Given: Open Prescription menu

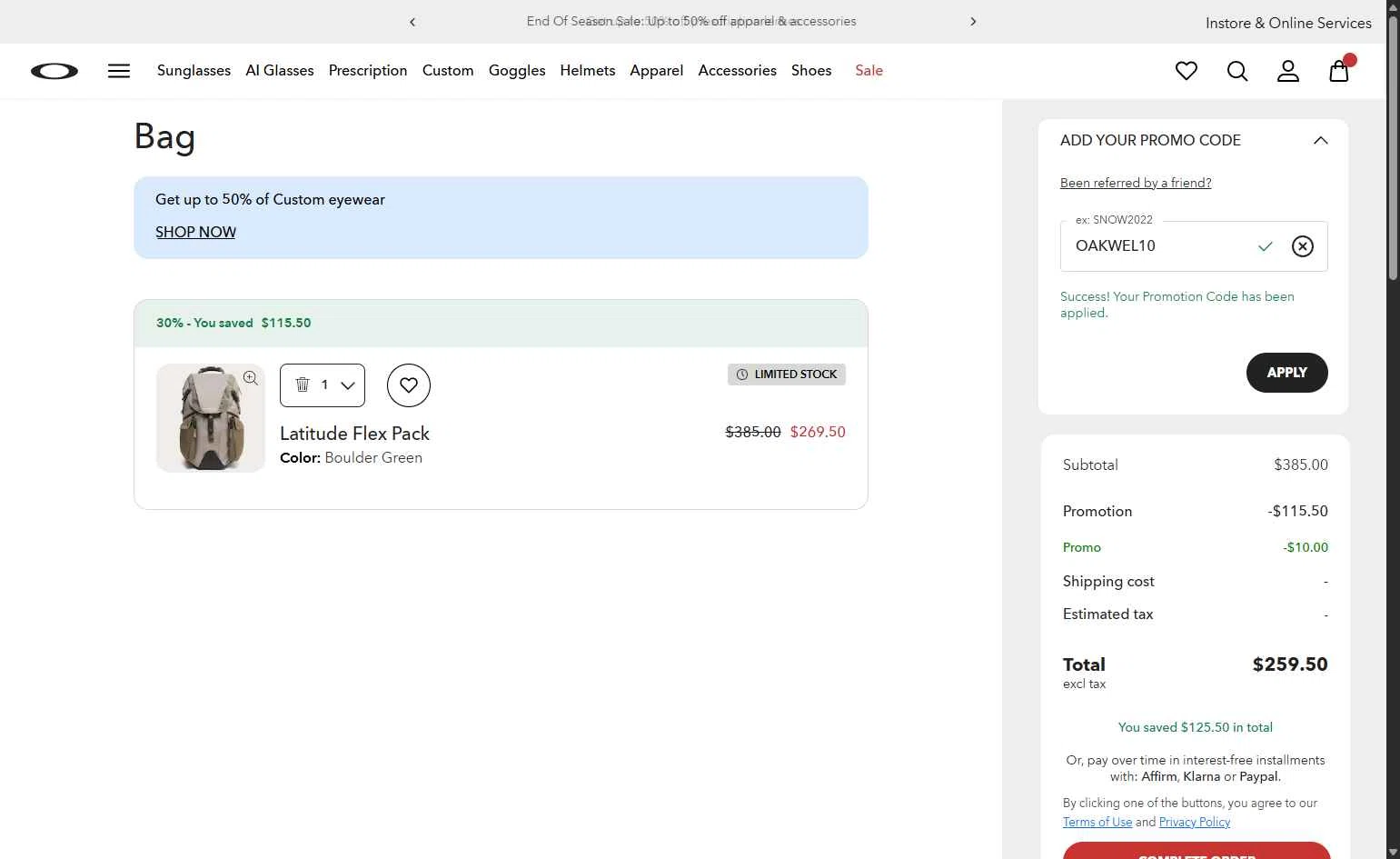Looking at the screenshot, I should coord(368,71).
